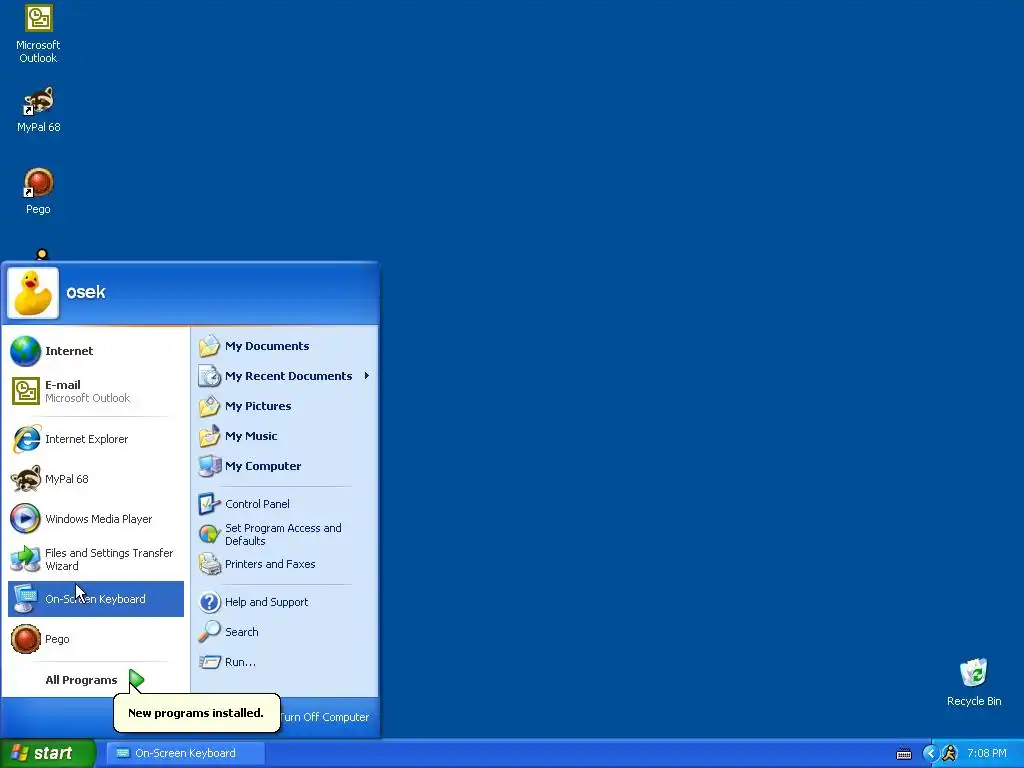Expand the My Recent Documents submenu arrow
Image resolution: width=1024 pixels, height=768 pixels.
[x=367, y=376]
